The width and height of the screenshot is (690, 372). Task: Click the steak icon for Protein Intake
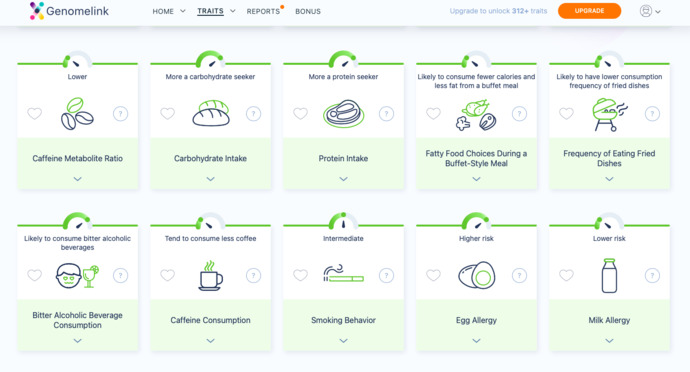(343, 114)
